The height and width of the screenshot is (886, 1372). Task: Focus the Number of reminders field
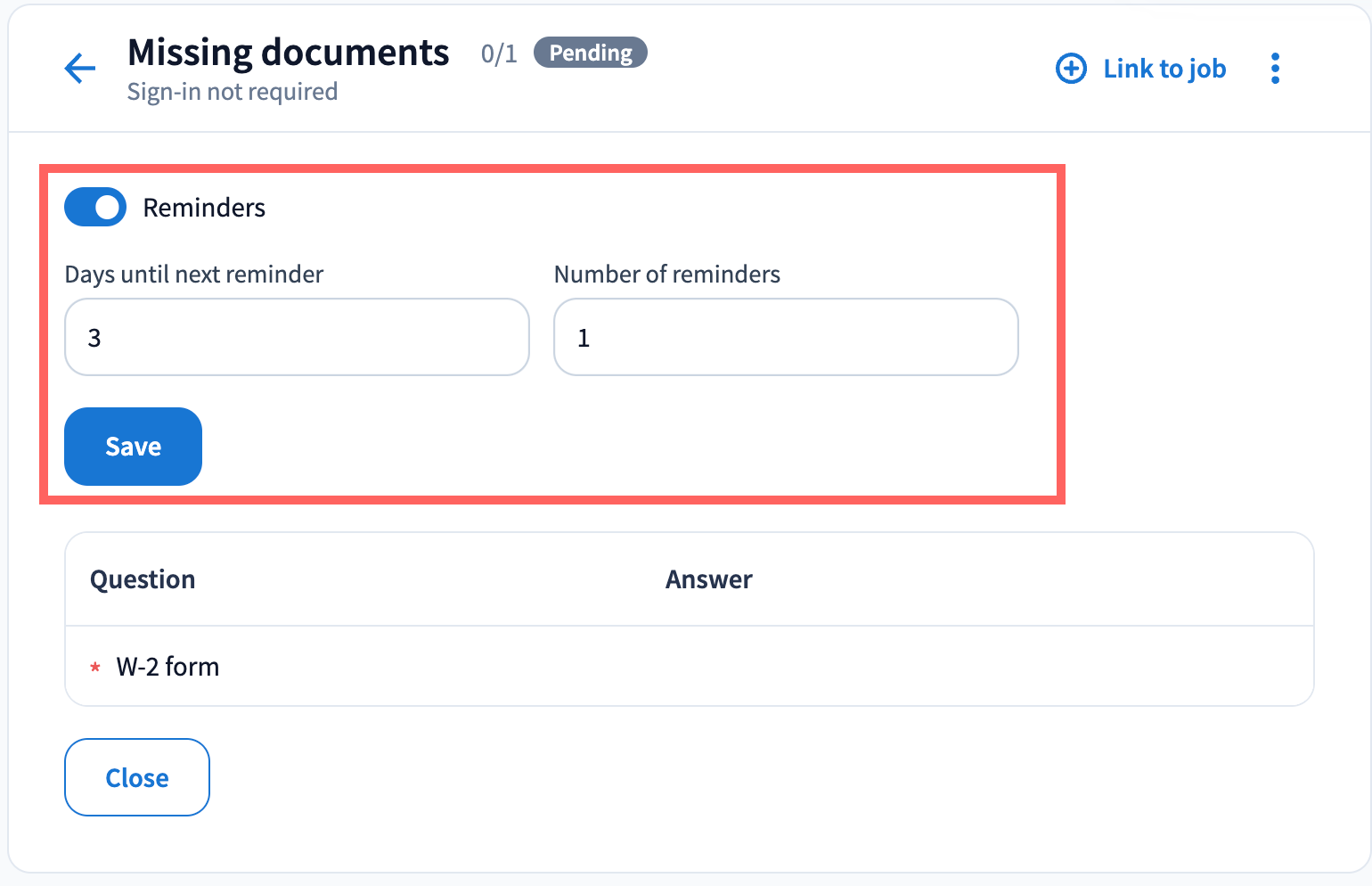[x=785, y=338]
